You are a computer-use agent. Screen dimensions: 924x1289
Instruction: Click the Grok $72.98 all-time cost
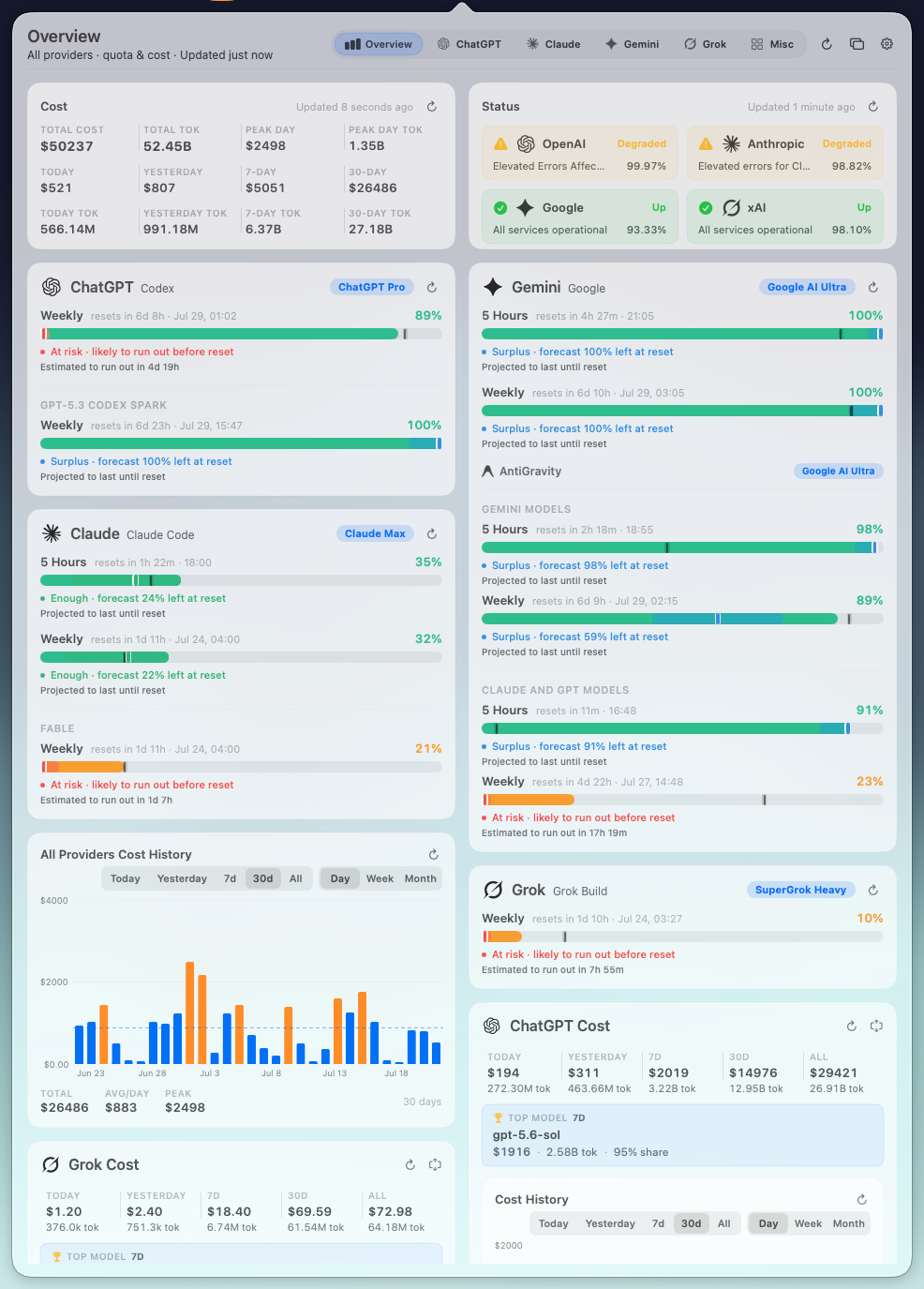[x=390, y=1212]
